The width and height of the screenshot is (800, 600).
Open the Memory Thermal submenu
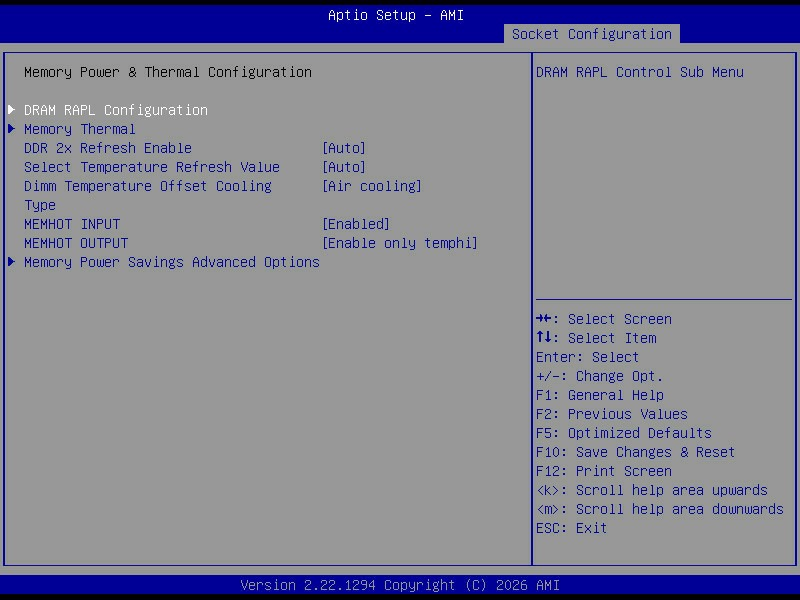pyautogui.click(x=80, y=129)
